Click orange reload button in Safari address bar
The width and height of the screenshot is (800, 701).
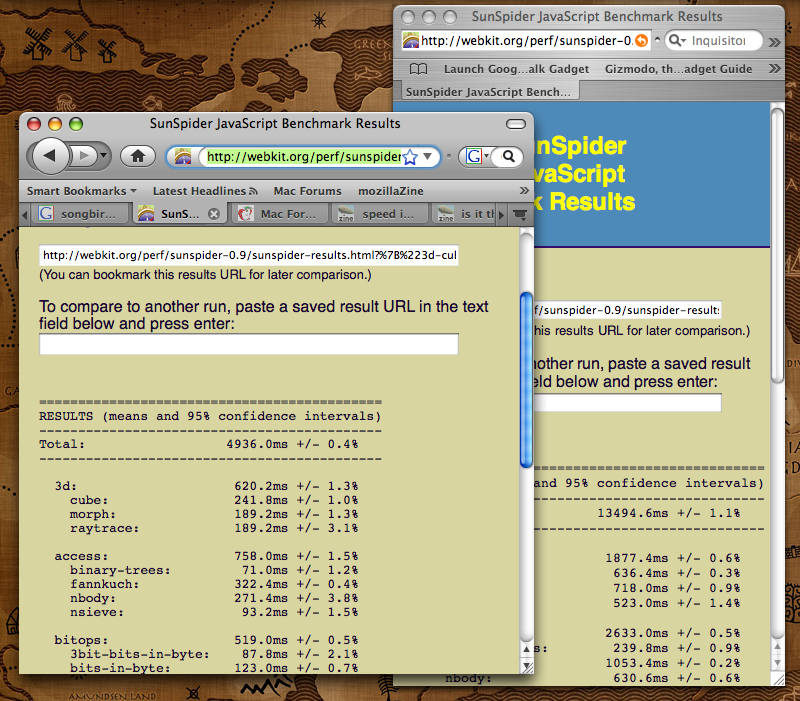point(641,40)
